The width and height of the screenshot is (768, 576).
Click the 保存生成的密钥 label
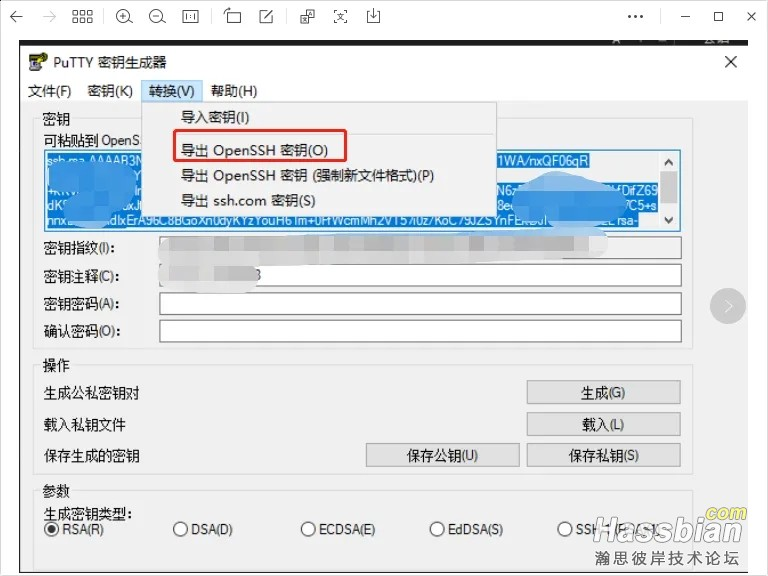click(92, 456)
